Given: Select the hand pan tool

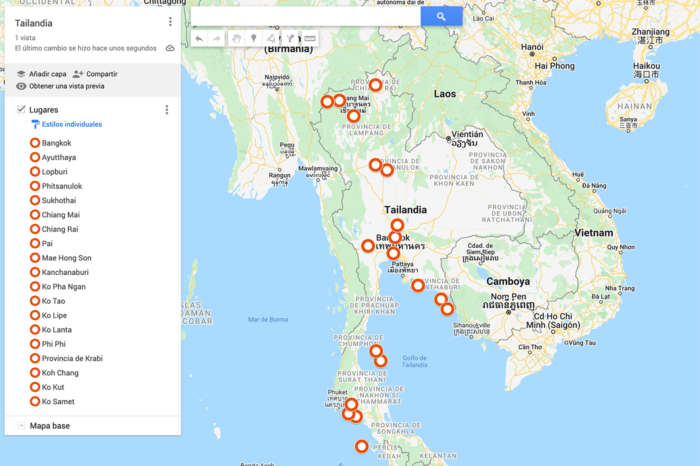Looking at the screenshot, I should click(236, 39).
